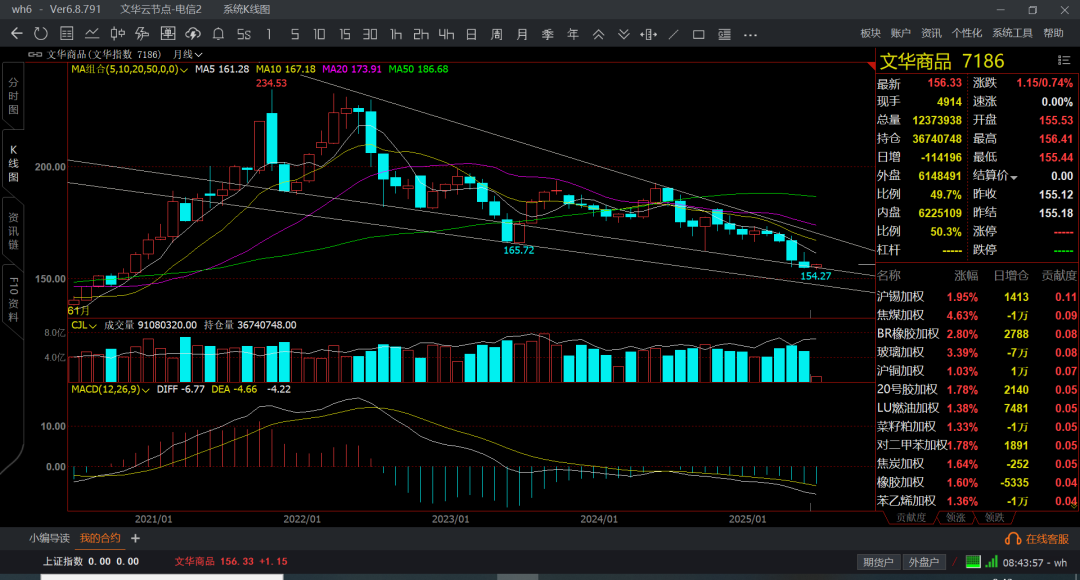This screenshot has height=580, width=1080.
Task: Select the line drawing tool icon
Action: click(674, 33)
